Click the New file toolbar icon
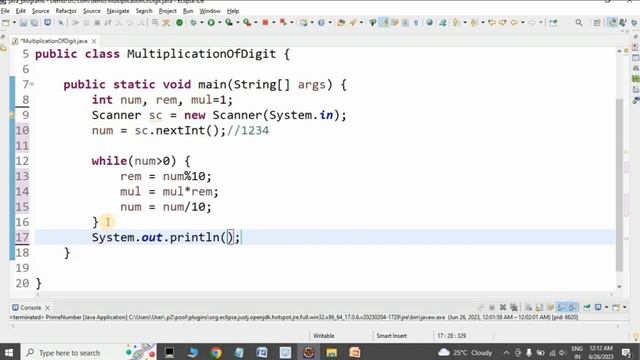 click(x=6, y=23)
